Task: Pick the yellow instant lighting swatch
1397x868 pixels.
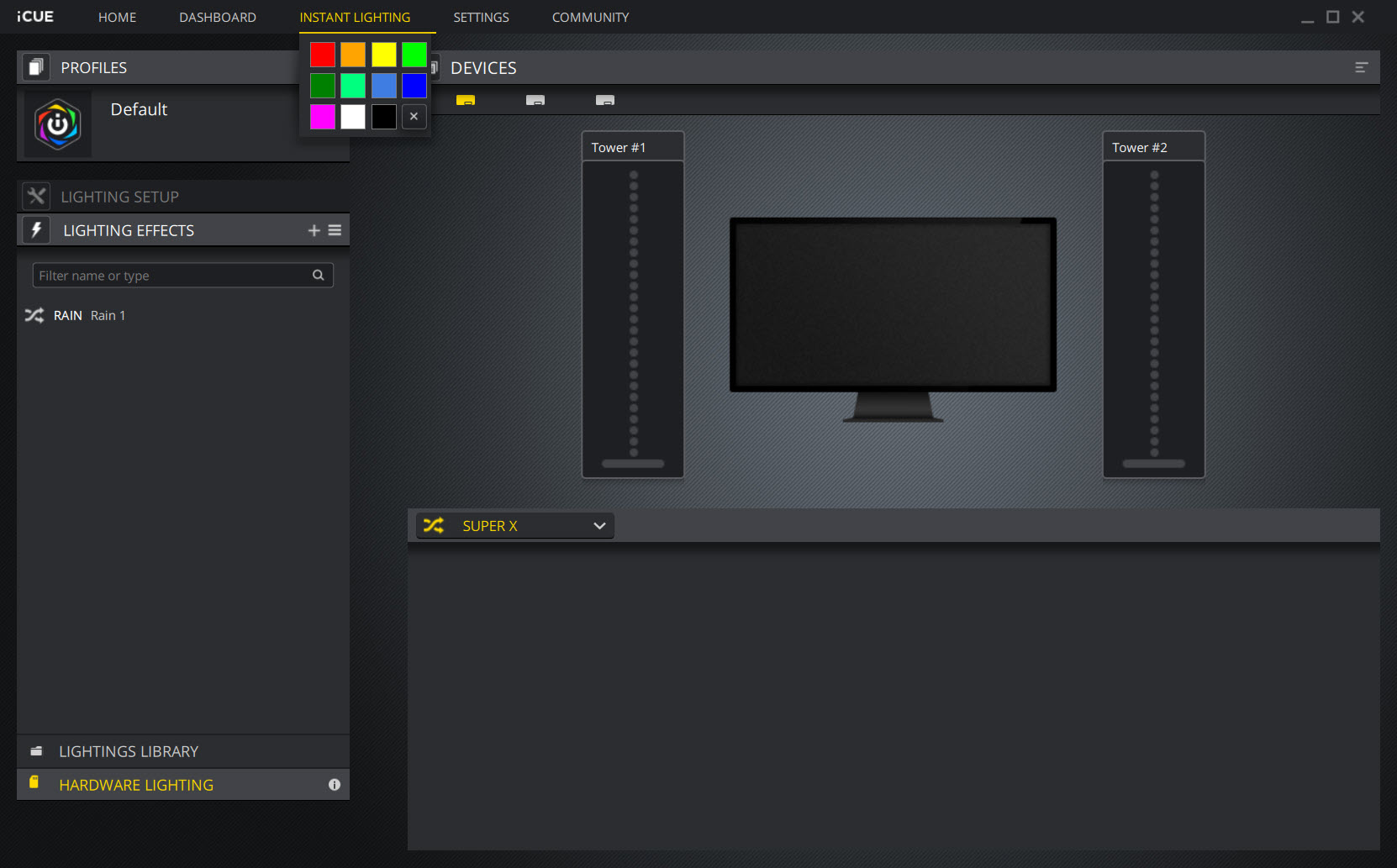Action: (384, 55)
